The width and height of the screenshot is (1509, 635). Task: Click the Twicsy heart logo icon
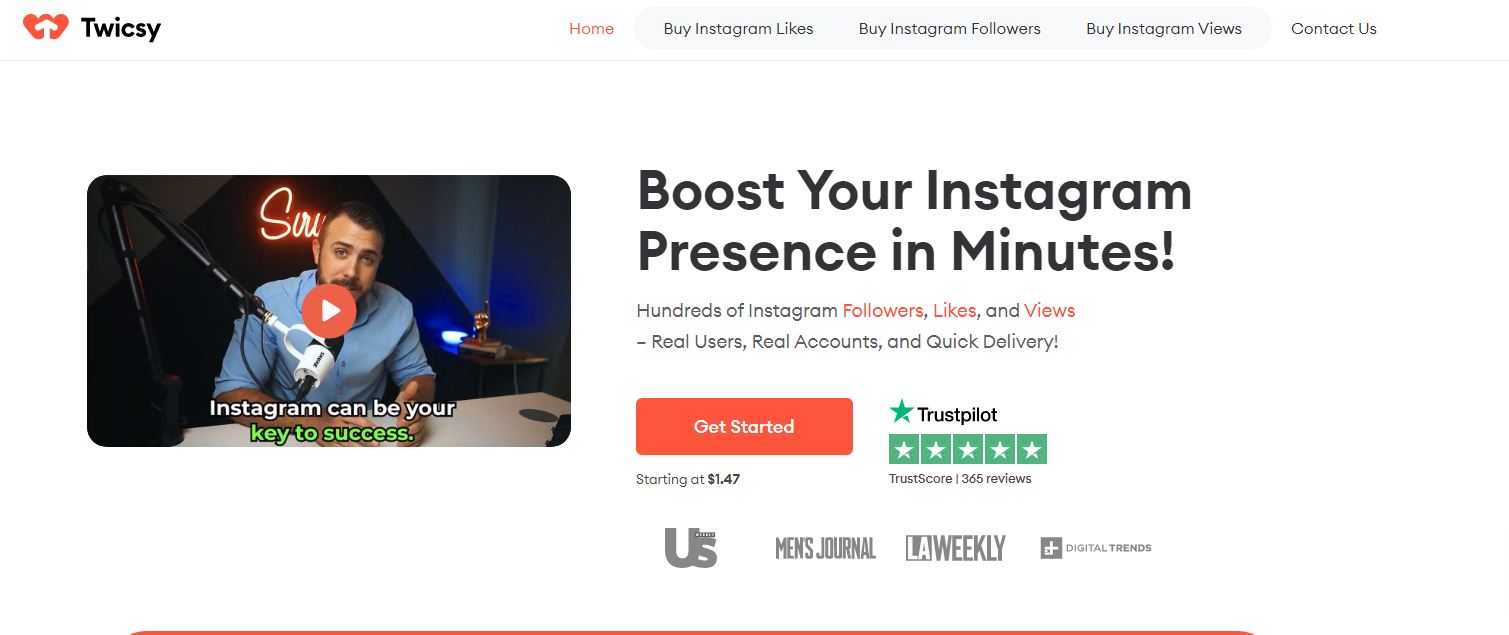click(x=46, y=27)
